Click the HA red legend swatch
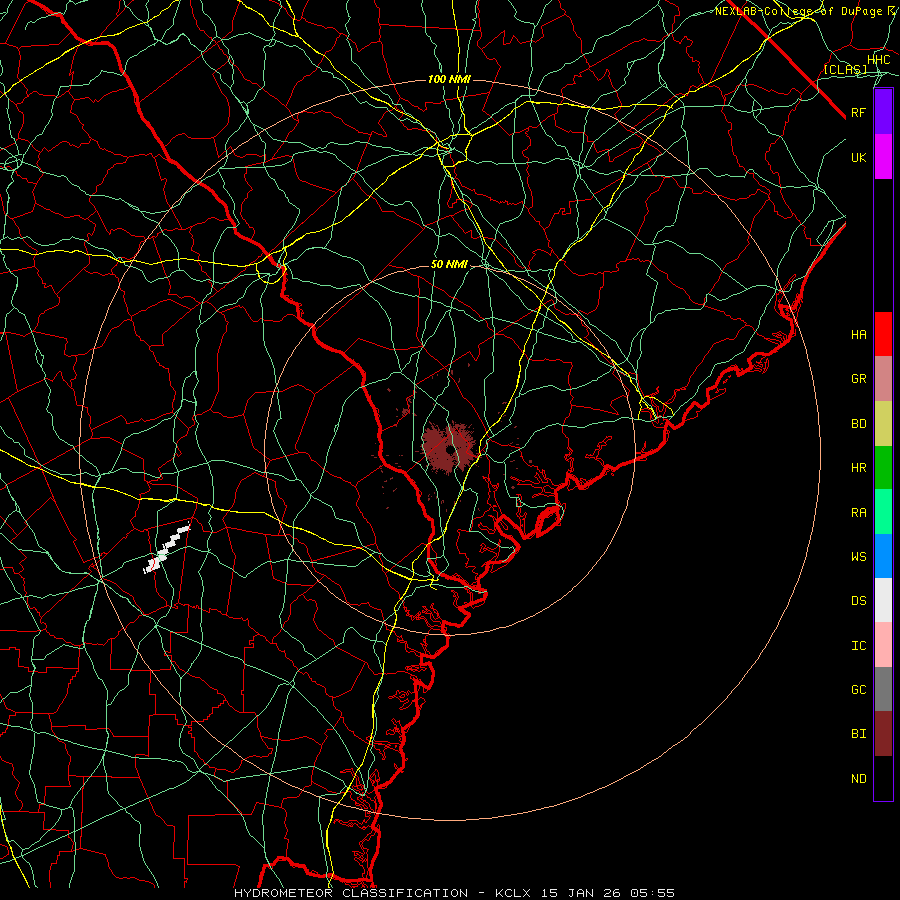 click(x=883, y=334)
